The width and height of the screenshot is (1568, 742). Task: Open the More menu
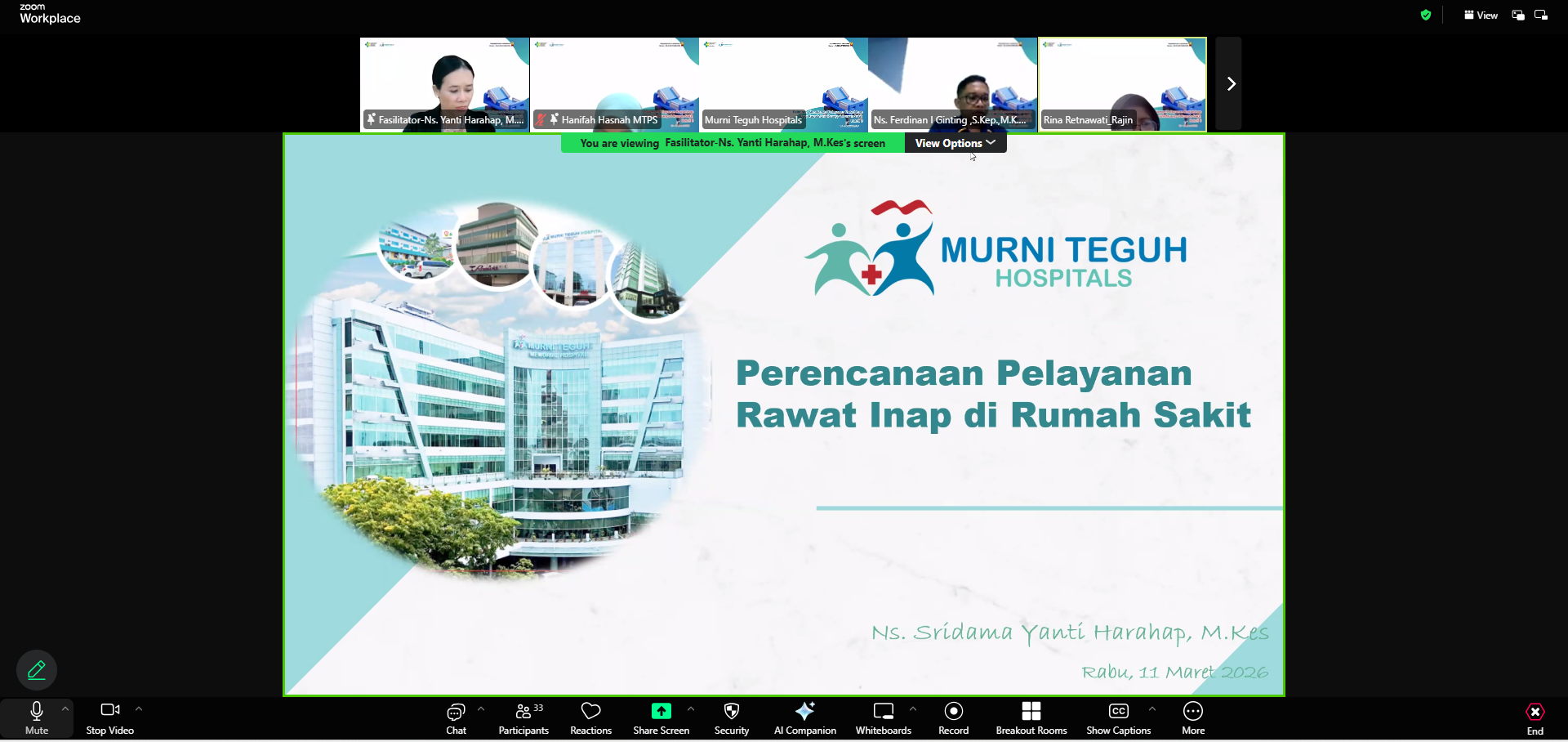pos(1193,718)
